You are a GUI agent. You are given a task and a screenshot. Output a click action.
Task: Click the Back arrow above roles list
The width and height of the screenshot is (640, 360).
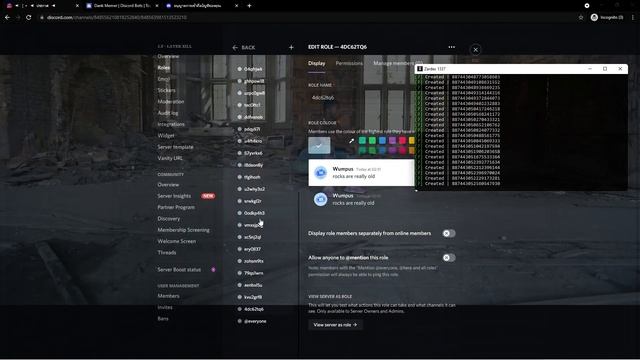[235, 47]
